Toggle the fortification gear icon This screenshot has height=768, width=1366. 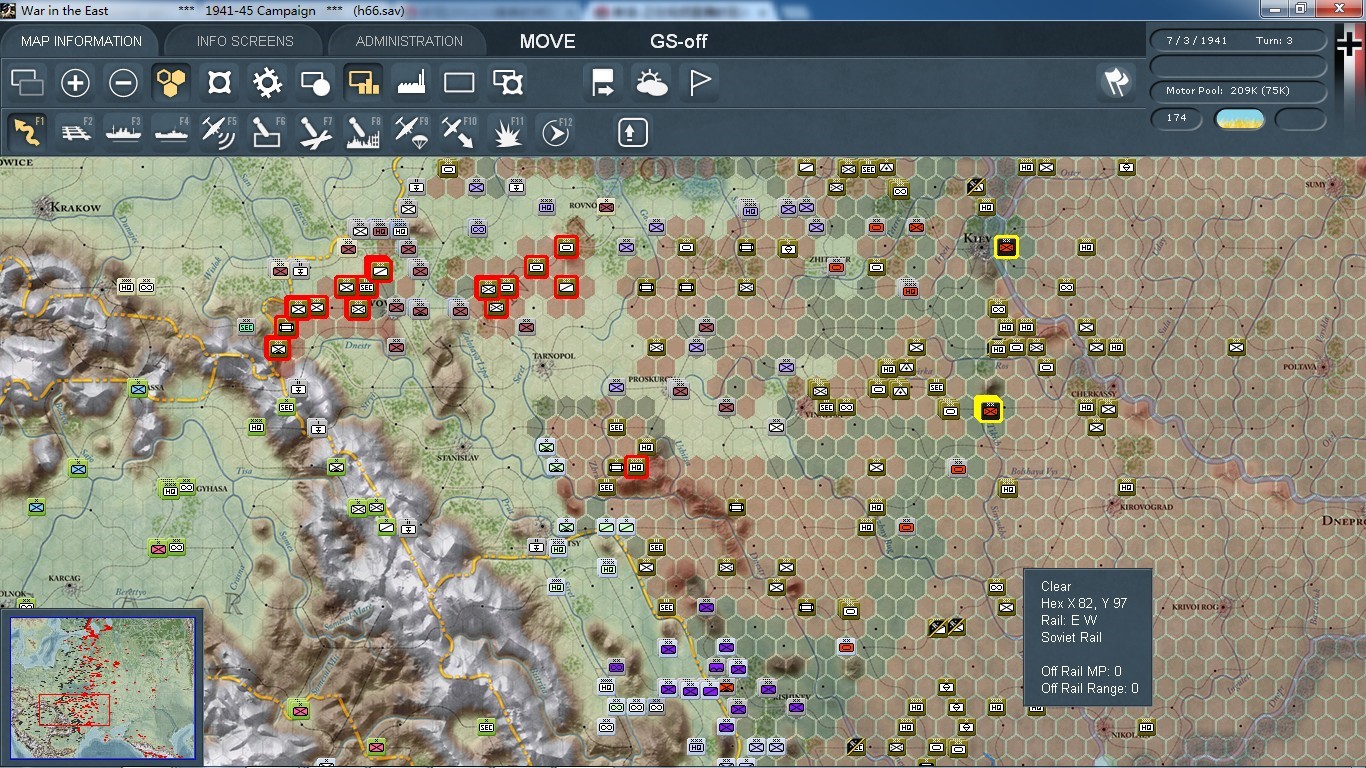tap(267, 82)
